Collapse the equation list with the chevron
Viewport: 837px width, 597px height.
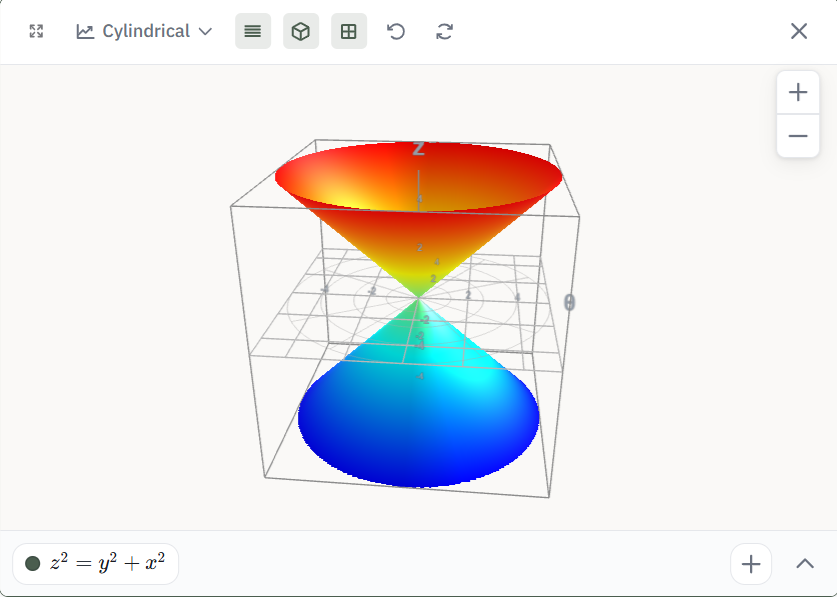click(x=805, y=564)
